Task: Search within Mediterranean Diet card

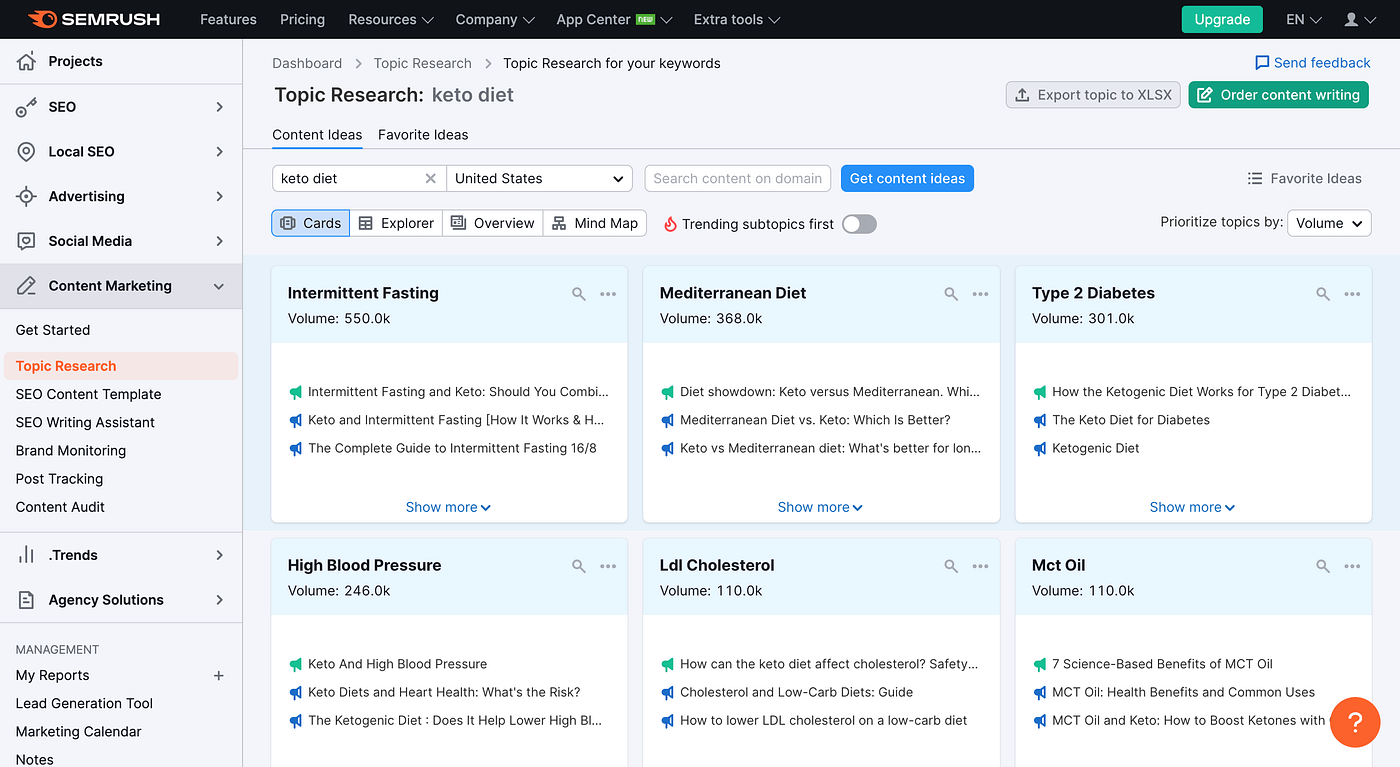Action: pos(951,294)
